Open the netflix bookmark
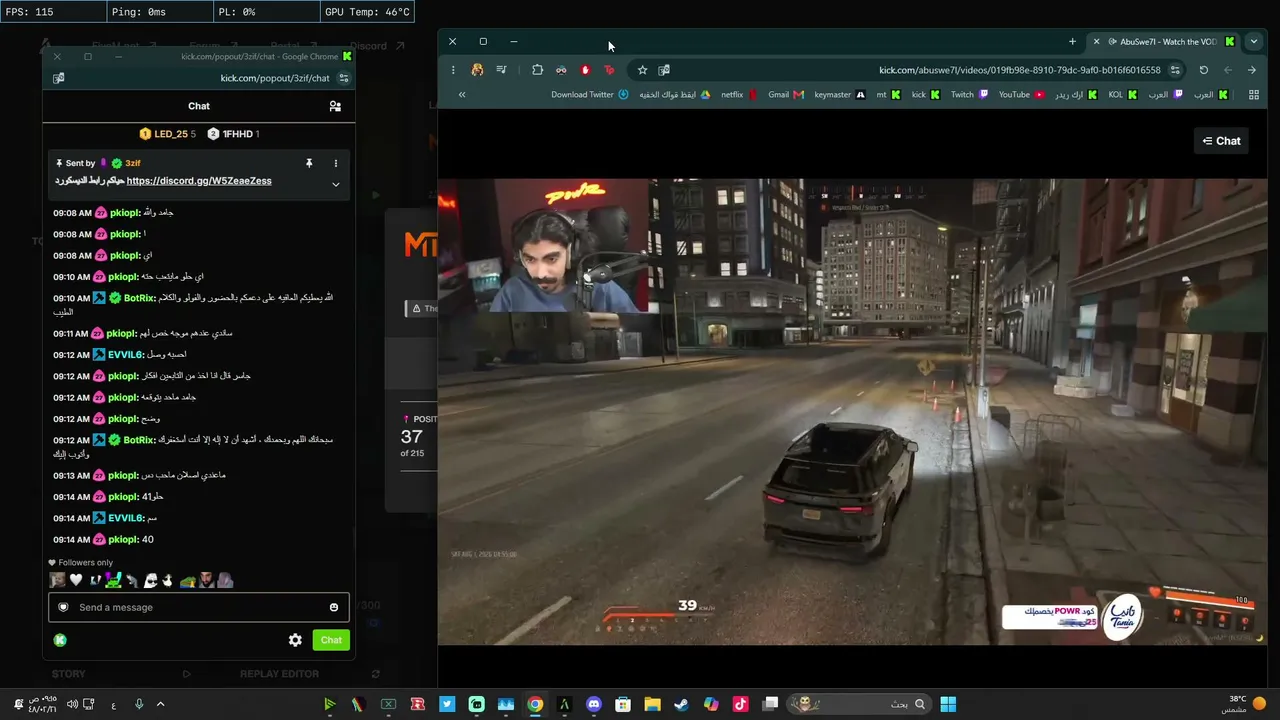 [x=739, y=95]
